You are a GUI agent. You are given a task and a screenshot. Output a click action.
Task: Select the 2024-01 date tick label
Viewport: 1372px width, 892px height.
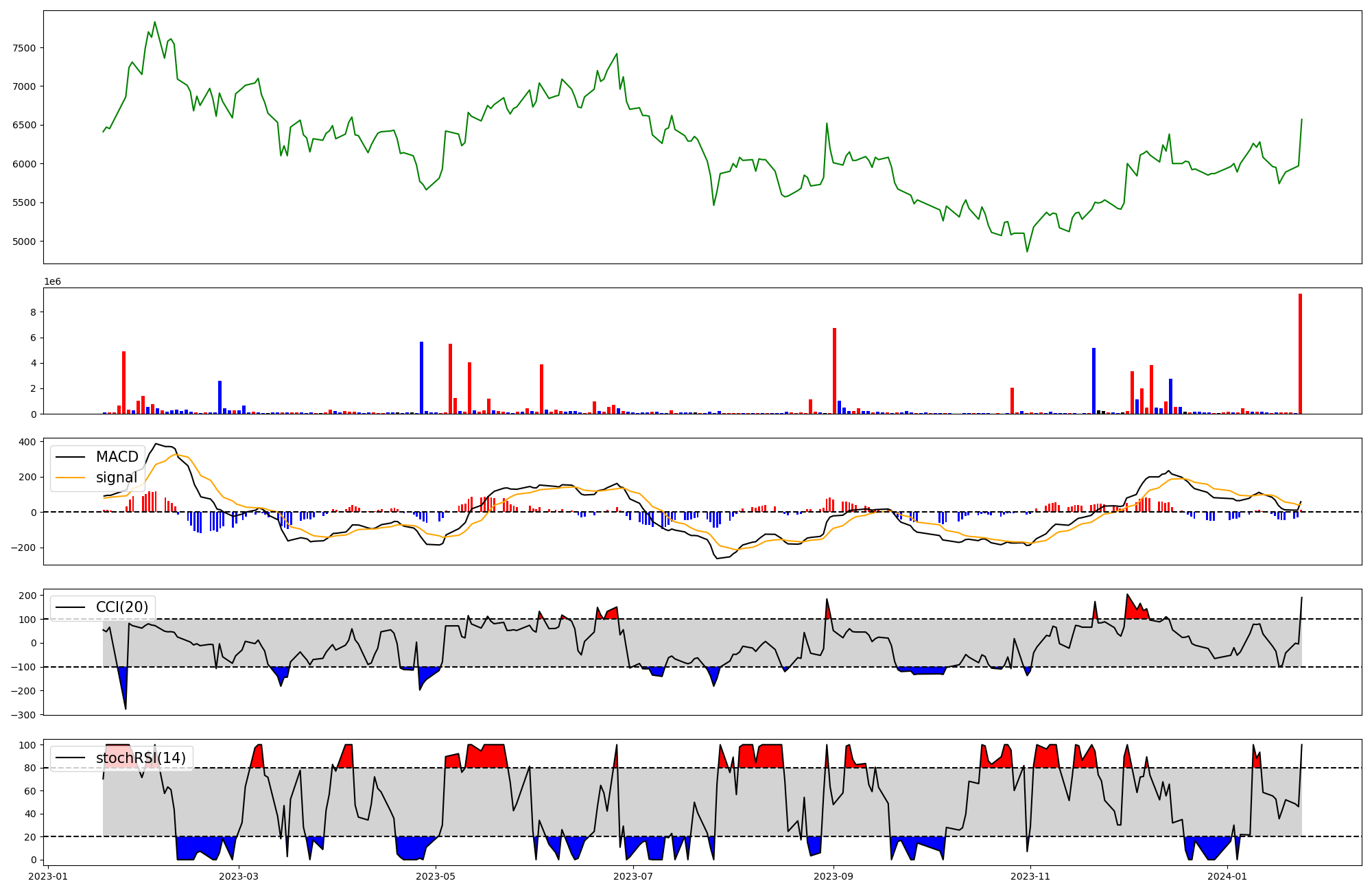pyautogui.click(x=1227, y=876)
